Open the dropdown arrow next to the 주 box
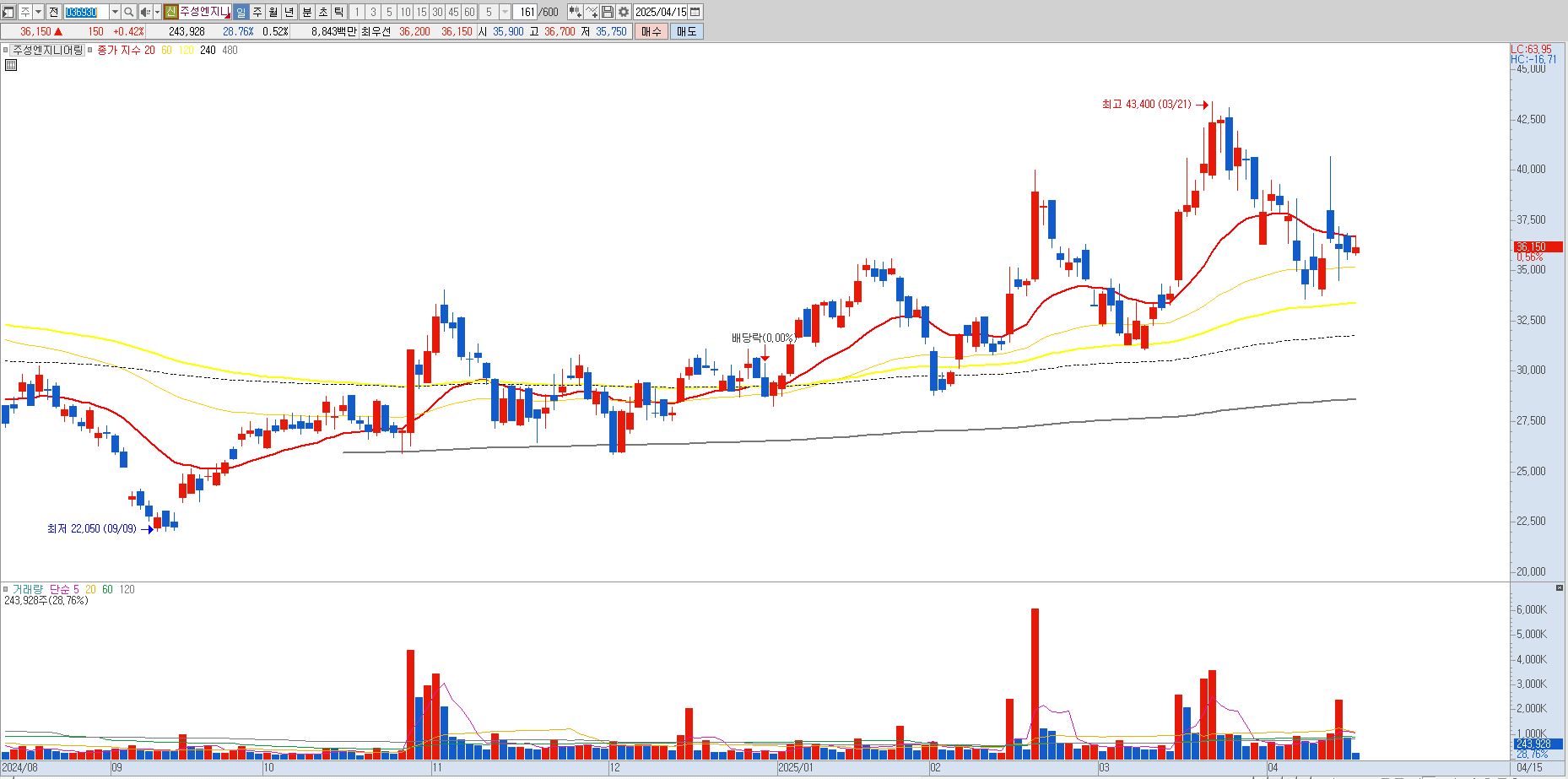Image resolution: width=1568 pixels, height=779 pixels. click(x=39, y=12)
